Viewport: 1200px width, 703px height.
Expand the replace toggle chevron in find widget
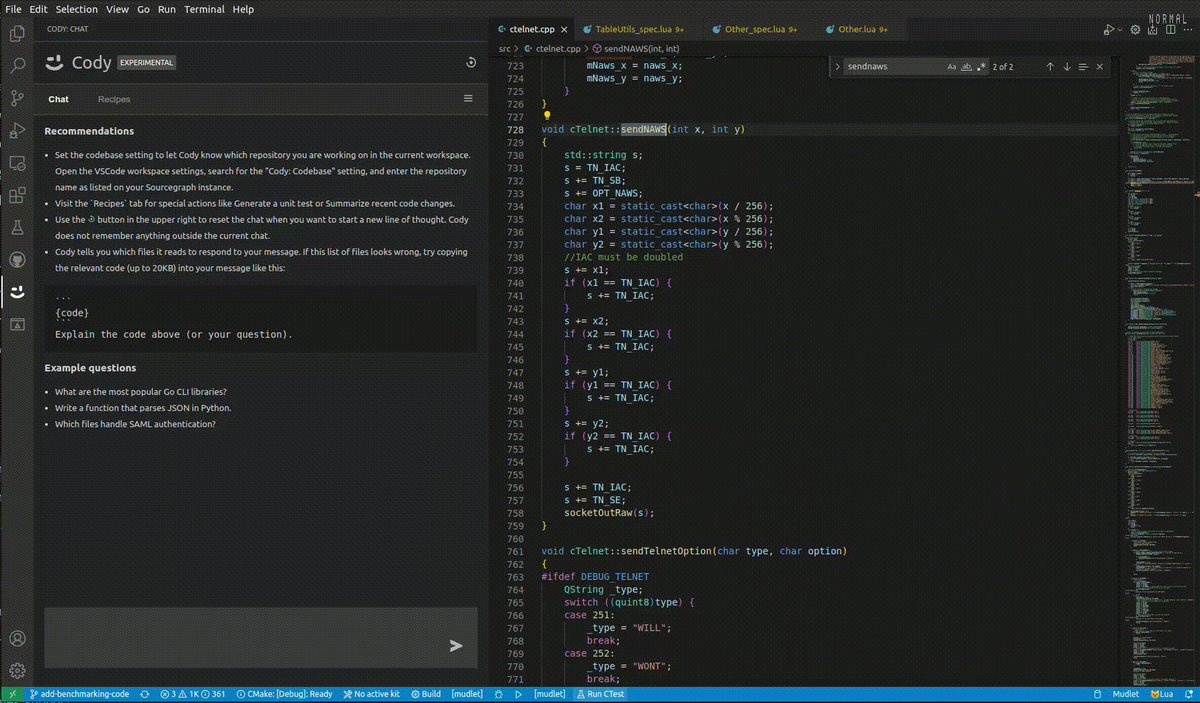(836, 67)
